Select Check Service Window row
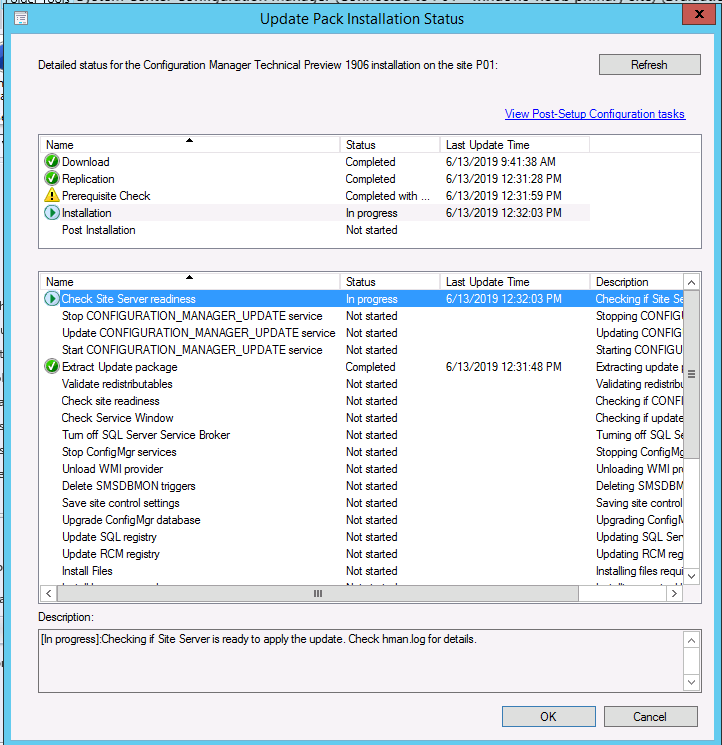The width and height of the screenshot is (722, 745). (362, 418)
